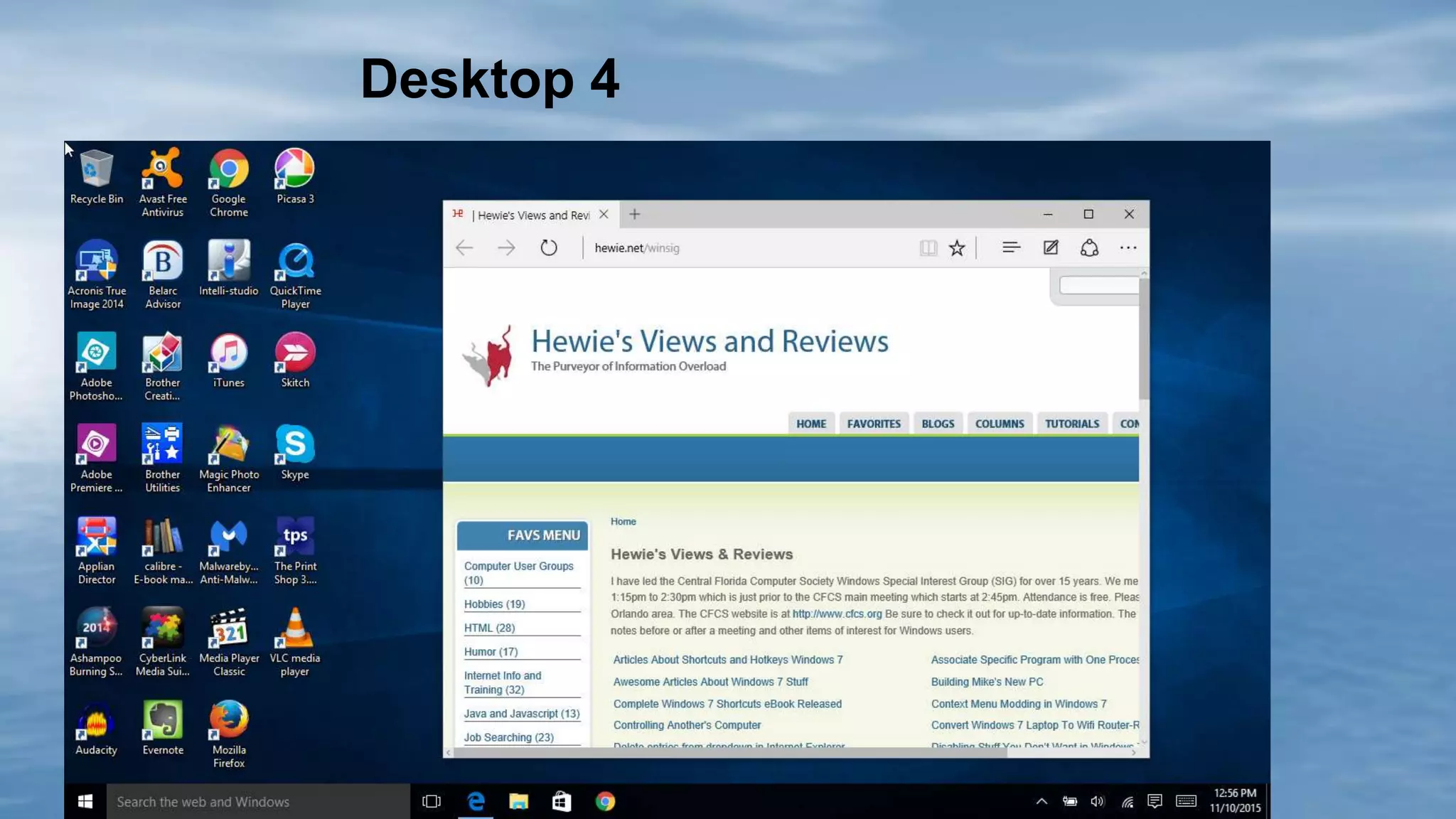Viewport: 1456px width, 819px height.
Task: Click the Make a Web Note icon
Action: click(1050, 247)
